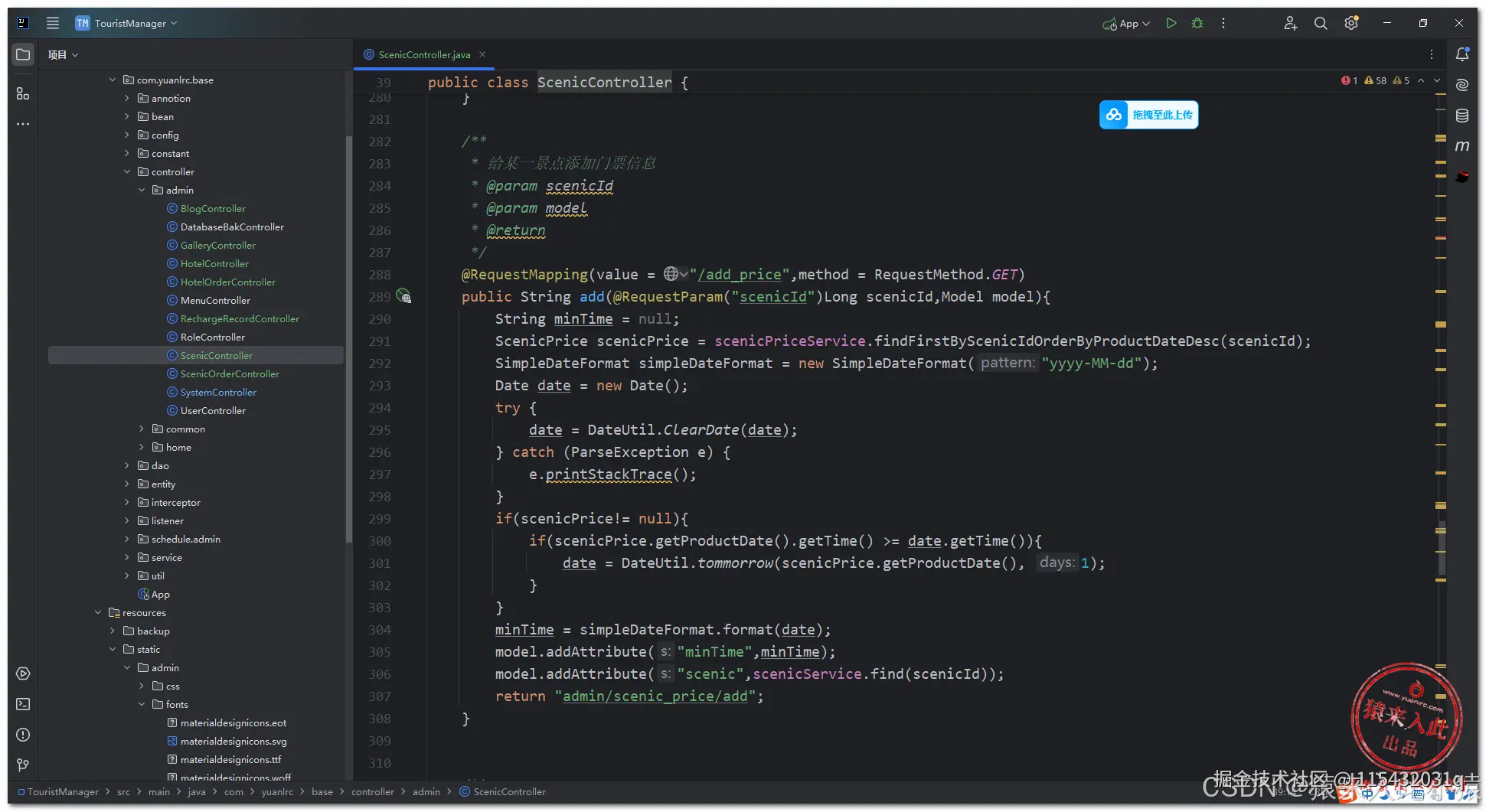Collapse the resources folder
Viewport: 1486px width, 812px height.
(98, 612)
